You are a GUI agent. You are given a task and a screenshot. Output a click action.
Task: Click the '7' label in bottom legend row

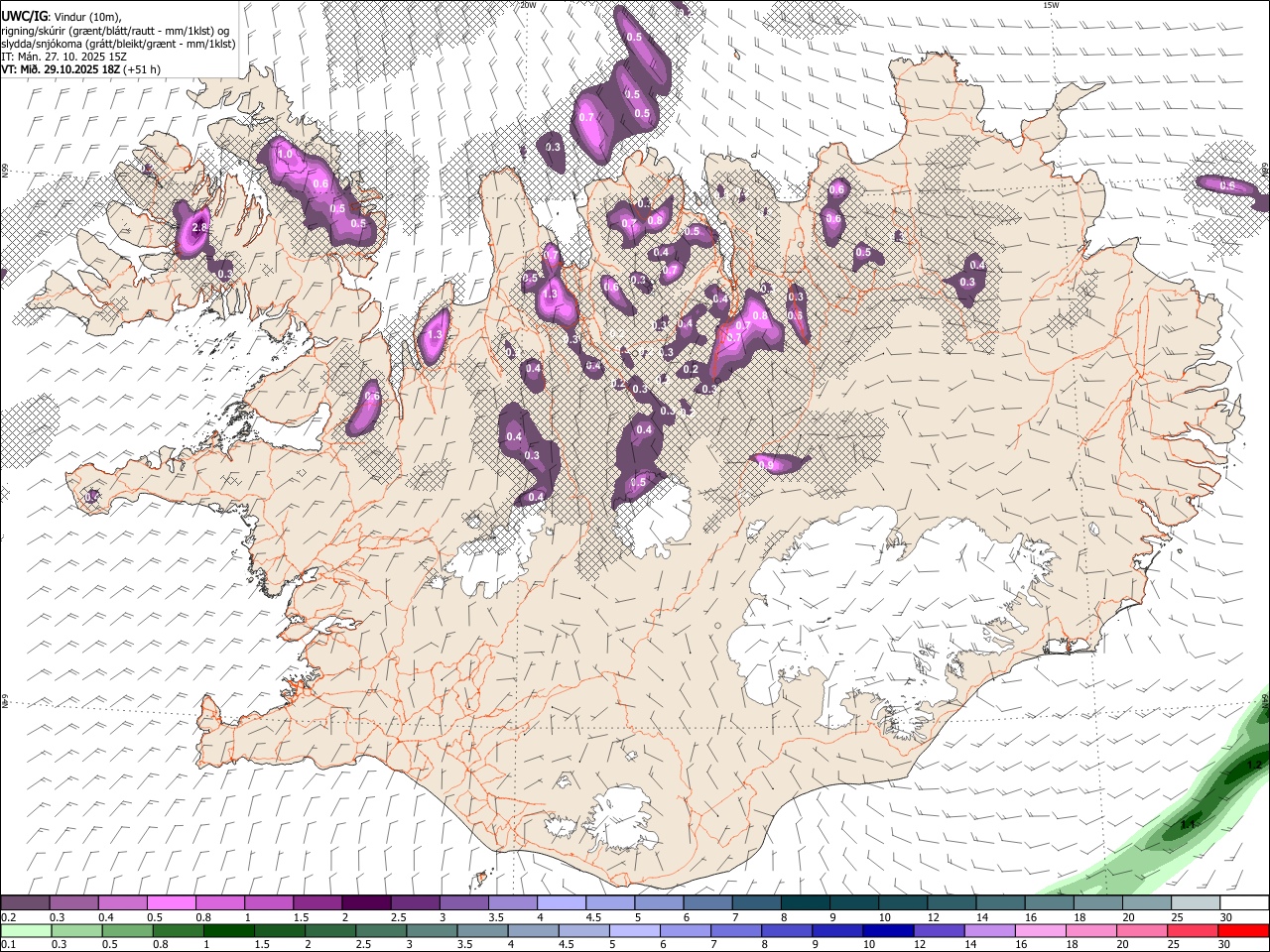(x=713, y=944)
